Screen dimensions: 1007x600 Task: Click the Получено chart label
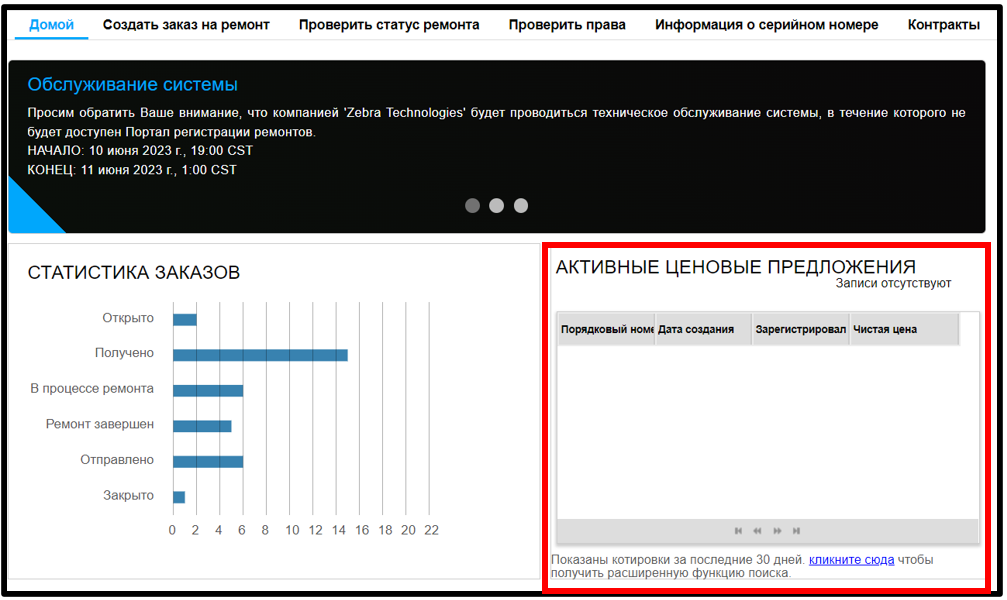[x=124, y=353]
